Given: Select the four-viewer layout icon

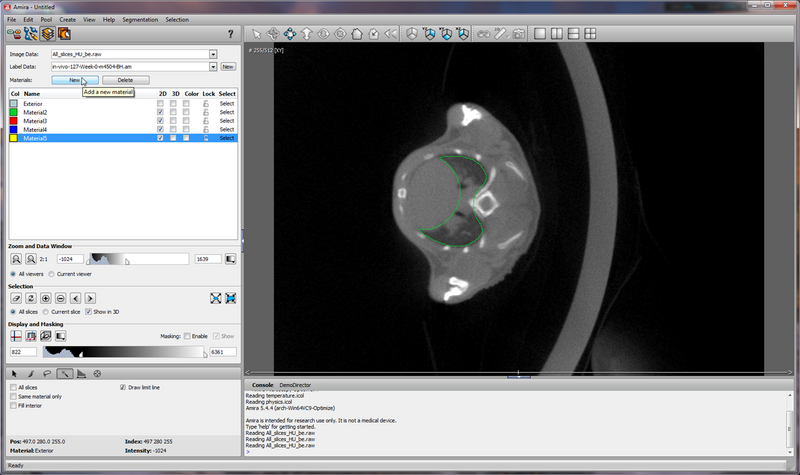Looking at the screenshot, I should (x=589, y=33).
